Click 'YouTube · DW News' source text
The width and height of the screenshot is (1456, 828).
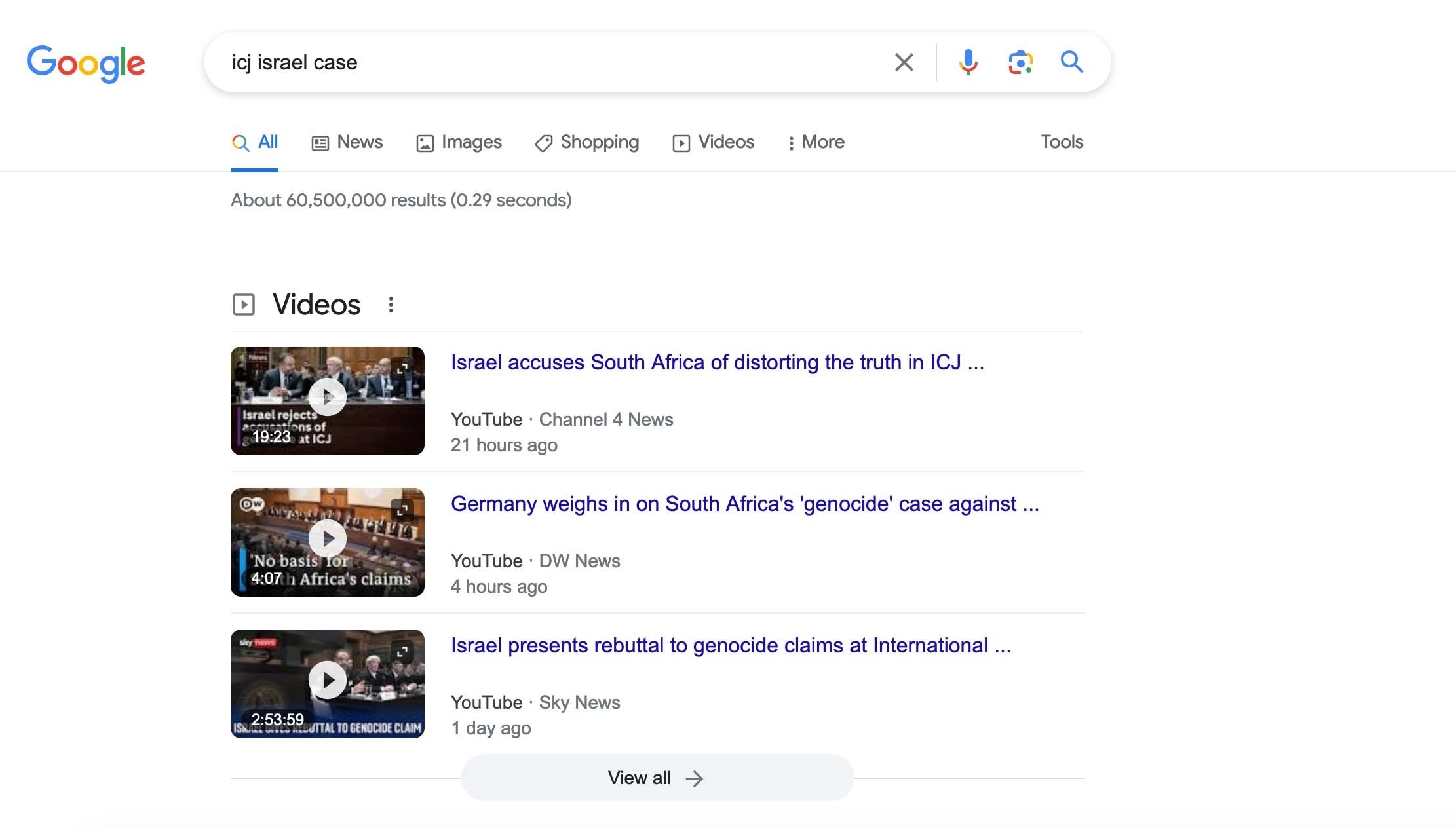click(x=535, y=561)
